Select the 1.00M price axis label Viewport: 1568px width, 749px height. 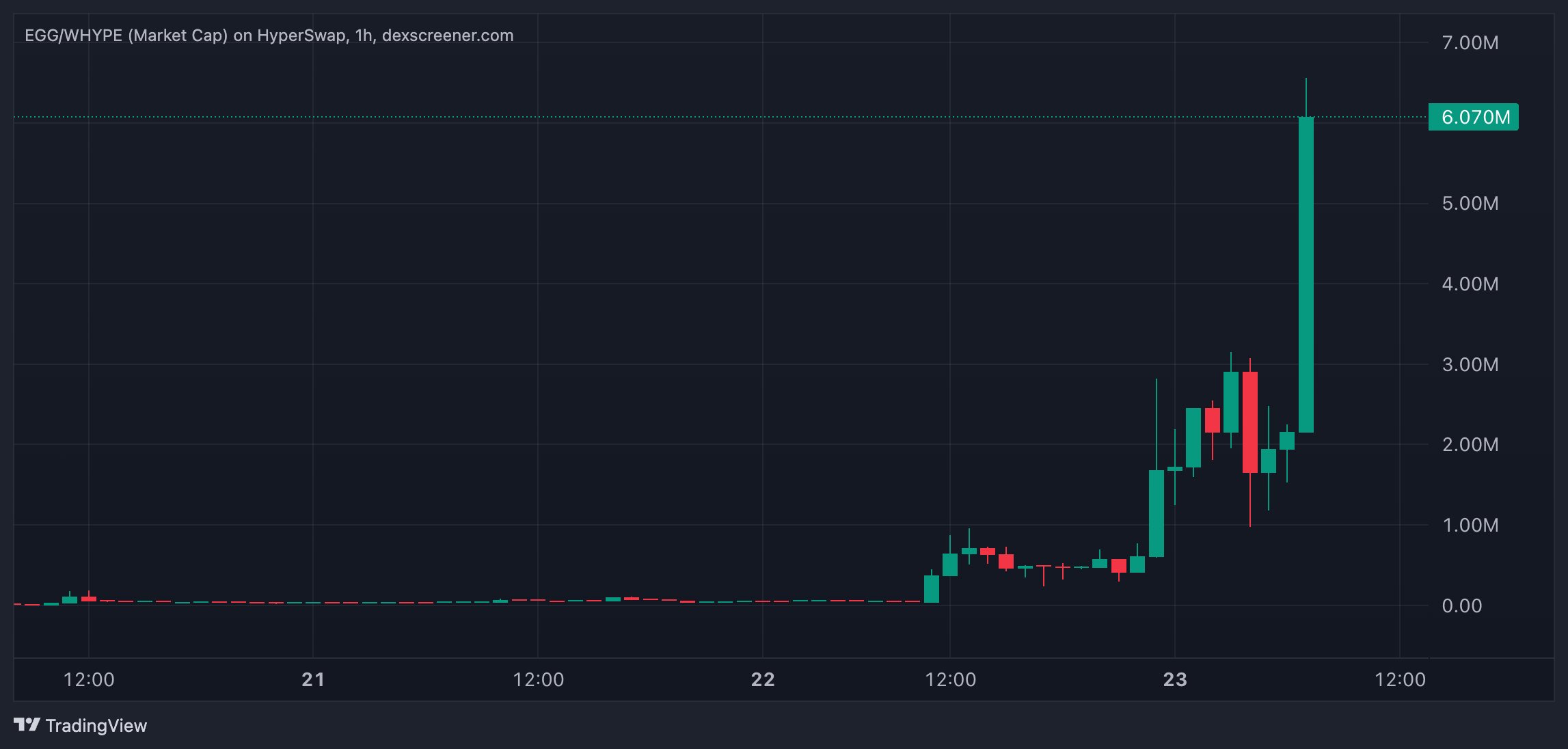[x=1470, y=526]
